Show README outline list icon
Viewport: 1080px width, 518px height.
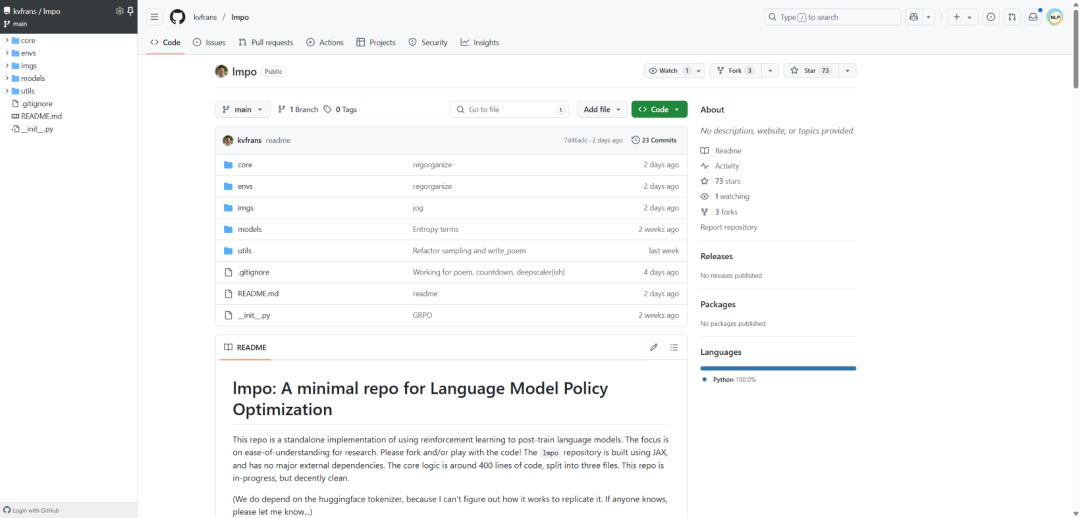click(674, 347)
